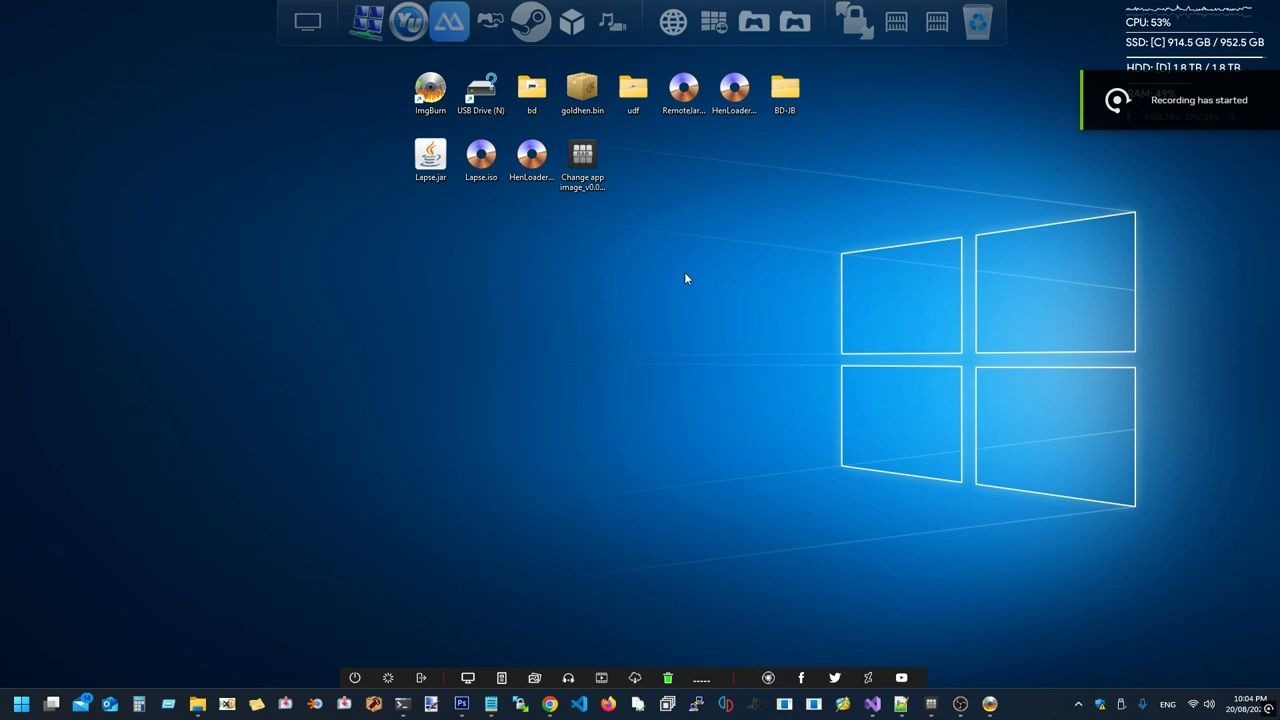
Task: Click the monitor icon in top dock
Action: pyautogui.click(x=308, y=21)
